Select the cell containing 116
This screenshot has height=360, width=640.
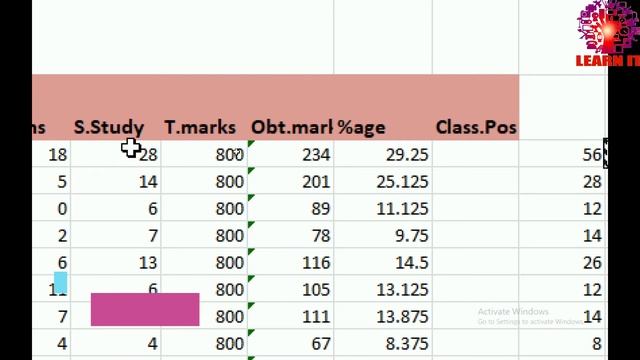click(x=291, y=262)
